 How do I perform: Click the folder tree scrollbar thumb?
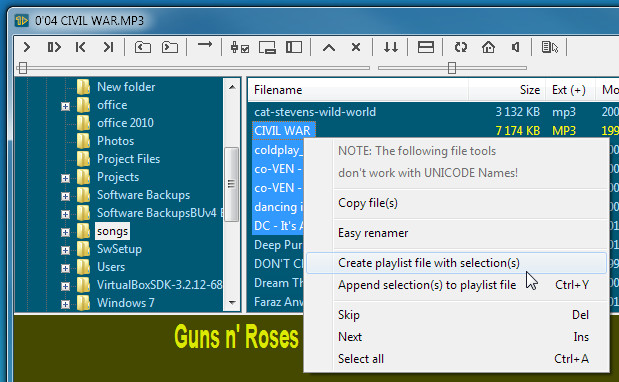(232, 184)
